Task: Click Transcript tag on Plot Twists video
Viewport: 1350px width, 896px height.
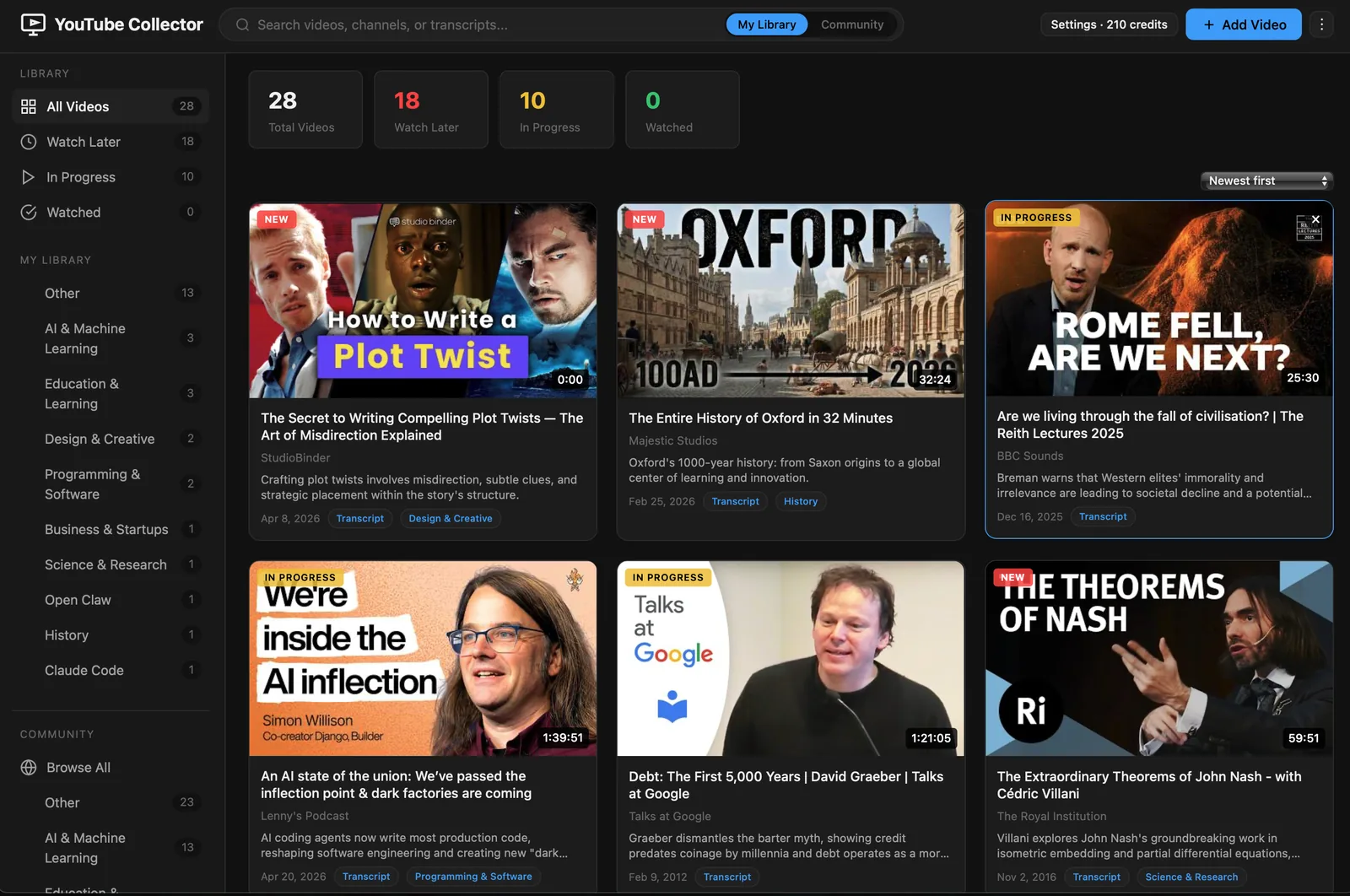Action: pos(360,519)
